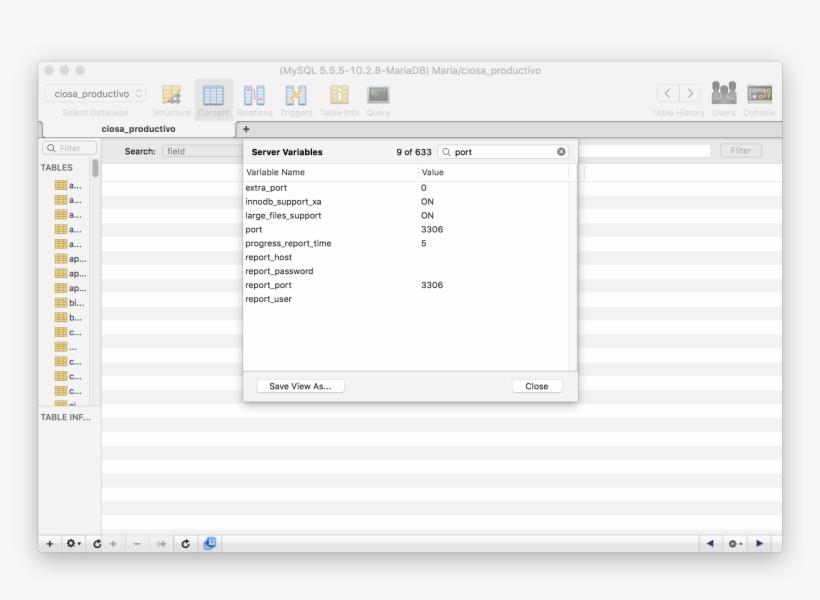Go back in table history
Viewport: 820px width, 600px height.
point(667,93)
